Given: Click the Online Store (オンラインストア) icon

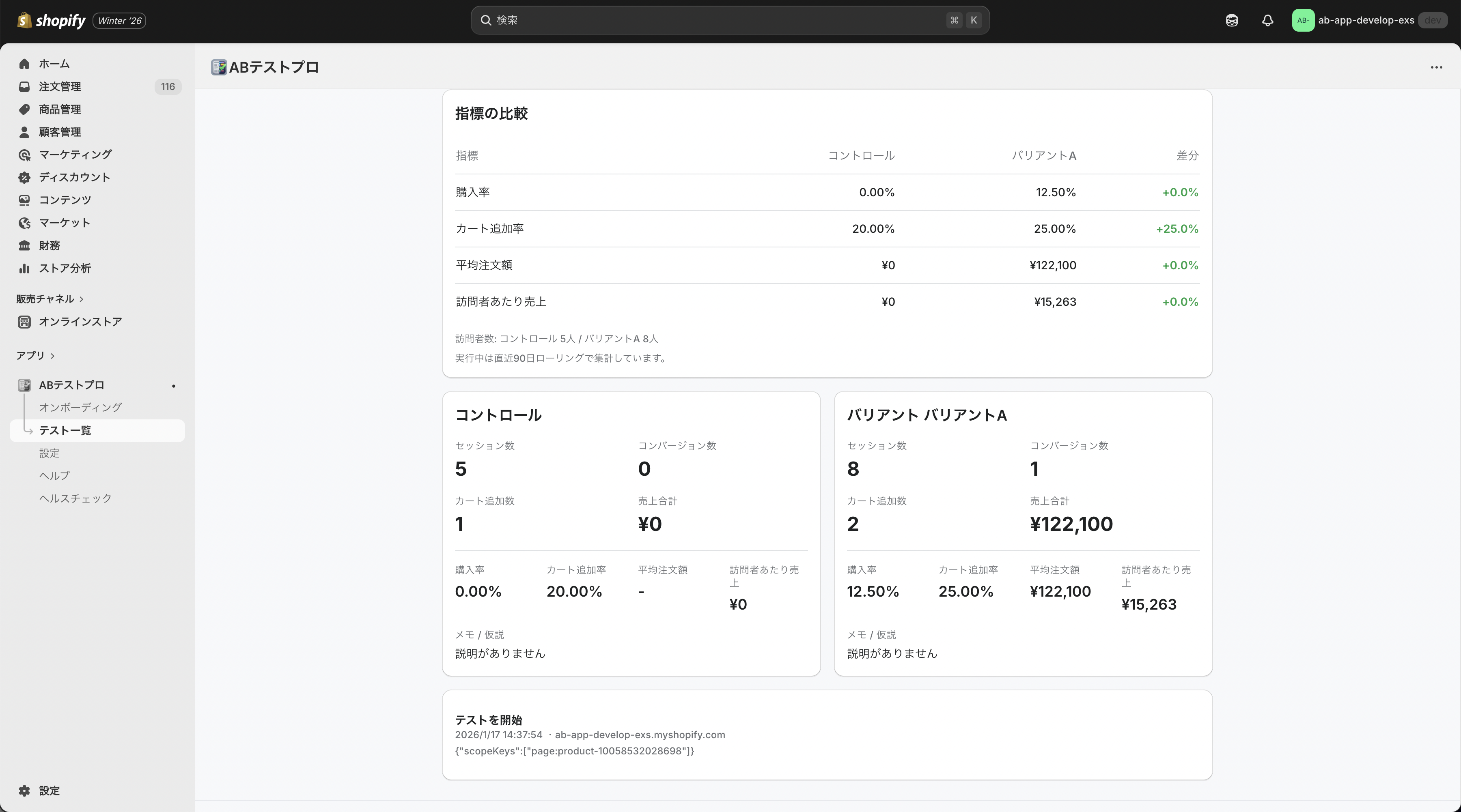Looking at the screenshot, I should tap(24, 322).
